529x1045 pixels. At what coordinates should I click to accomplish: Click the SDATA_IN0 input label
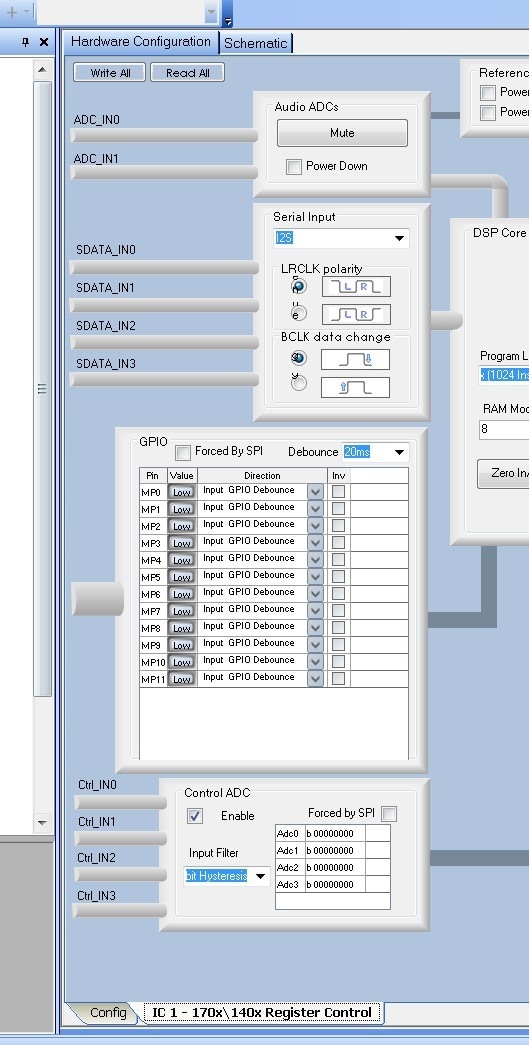(106, 250)
